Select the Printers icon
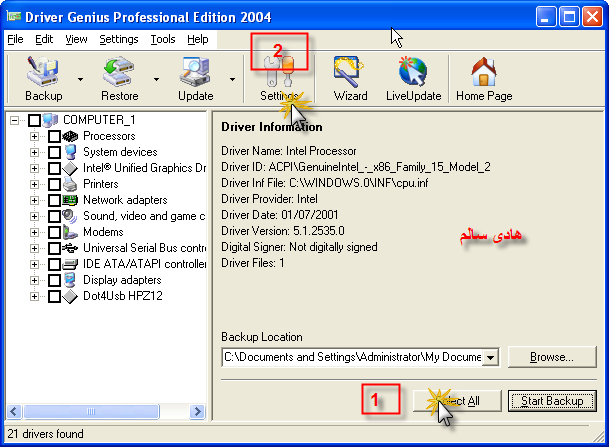609x447 pixels. 70,184
